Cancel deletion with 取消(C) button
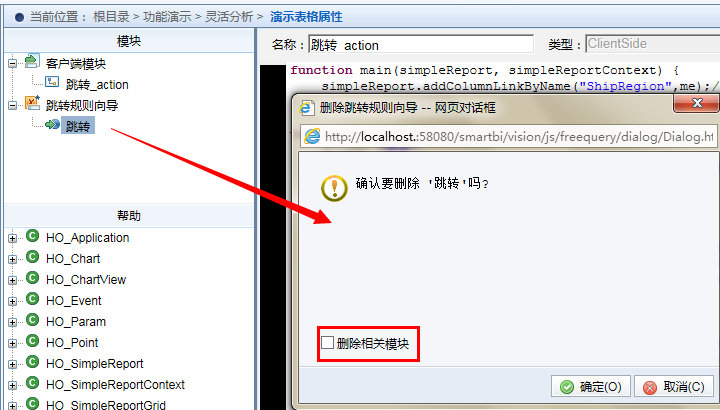The width and height of the screenshot is (720, 410). click(674, 387)
